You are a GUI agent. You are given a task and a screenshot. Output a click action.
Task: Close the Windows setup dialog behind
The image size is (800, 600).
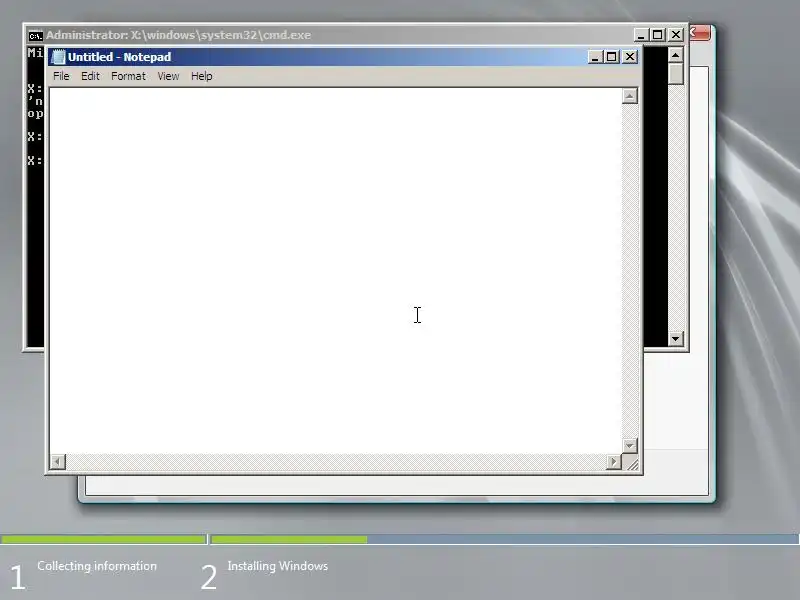700,33
